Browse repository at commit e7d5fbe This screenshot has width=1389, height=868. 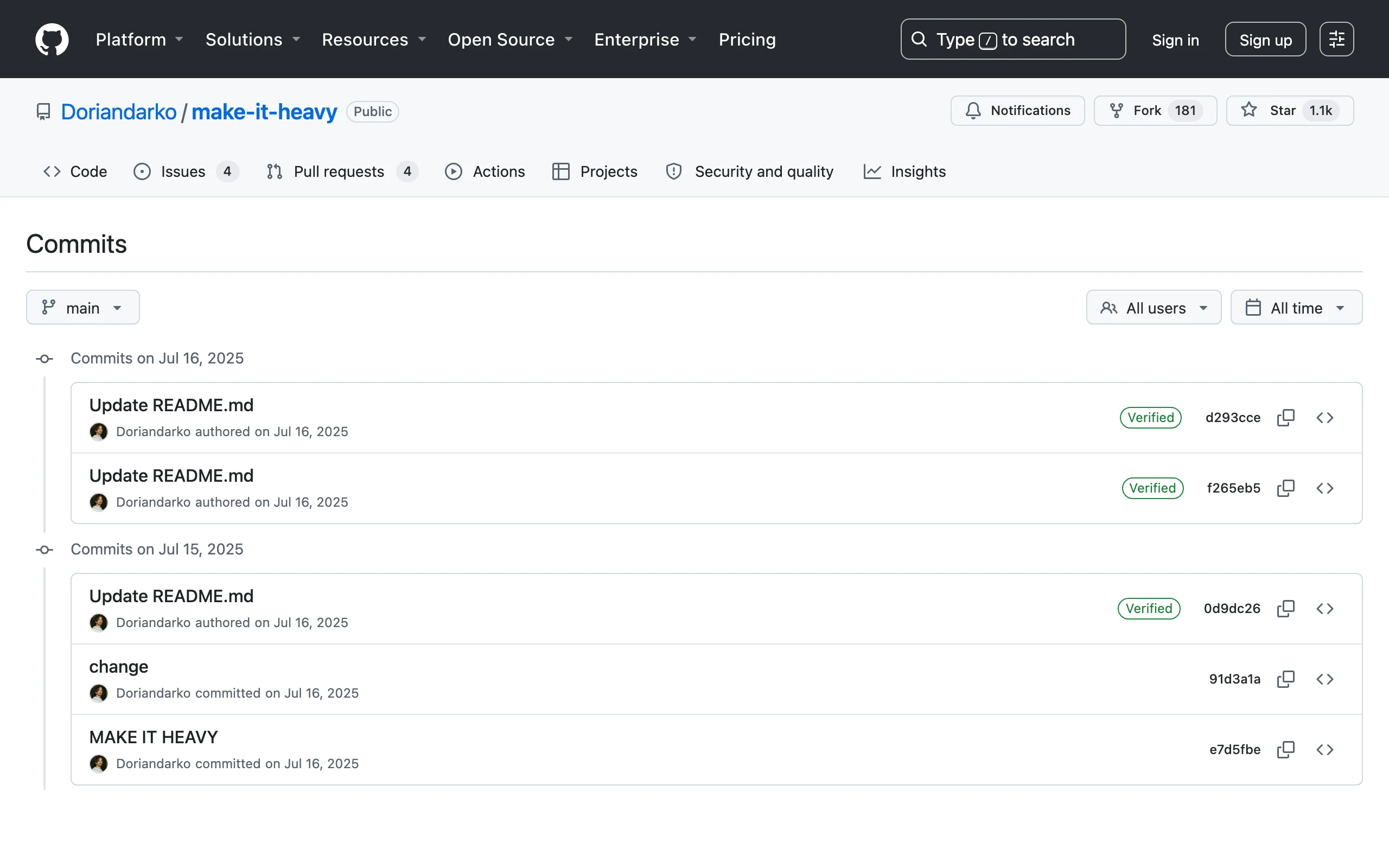coord(1325,750)
